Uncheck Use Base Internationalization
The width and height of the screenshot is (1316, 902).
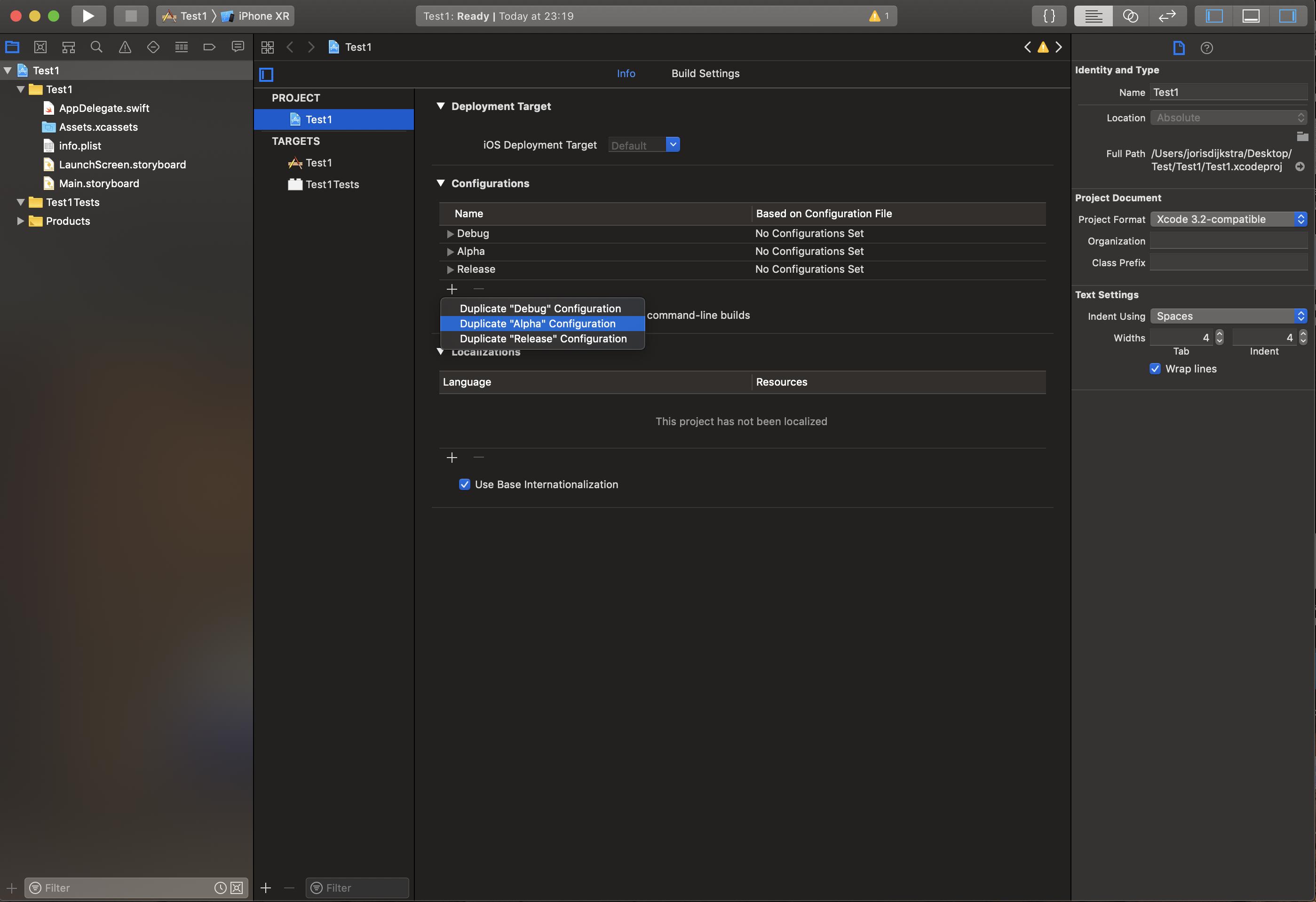click(x=464, y=484)
